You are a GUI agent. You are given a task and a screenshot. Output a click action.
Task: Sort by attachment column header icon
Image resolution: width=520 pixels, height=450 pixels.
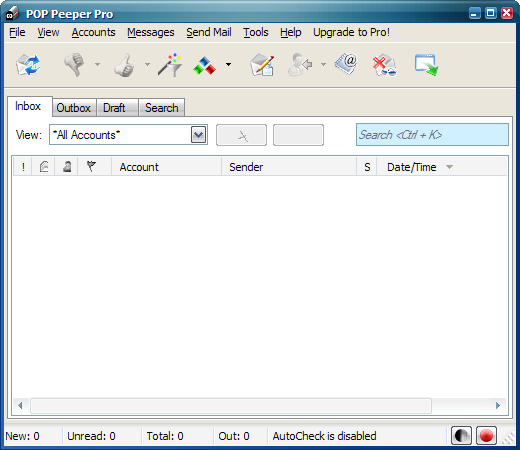pyautogui.click(x=44, y=167)
